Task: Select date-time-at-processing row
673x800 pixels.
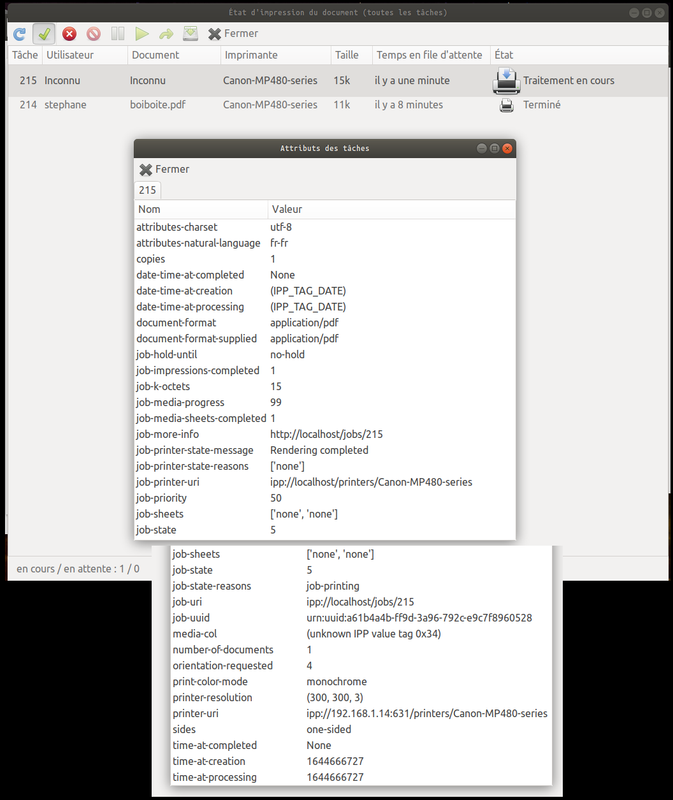Action: (325, 307)
